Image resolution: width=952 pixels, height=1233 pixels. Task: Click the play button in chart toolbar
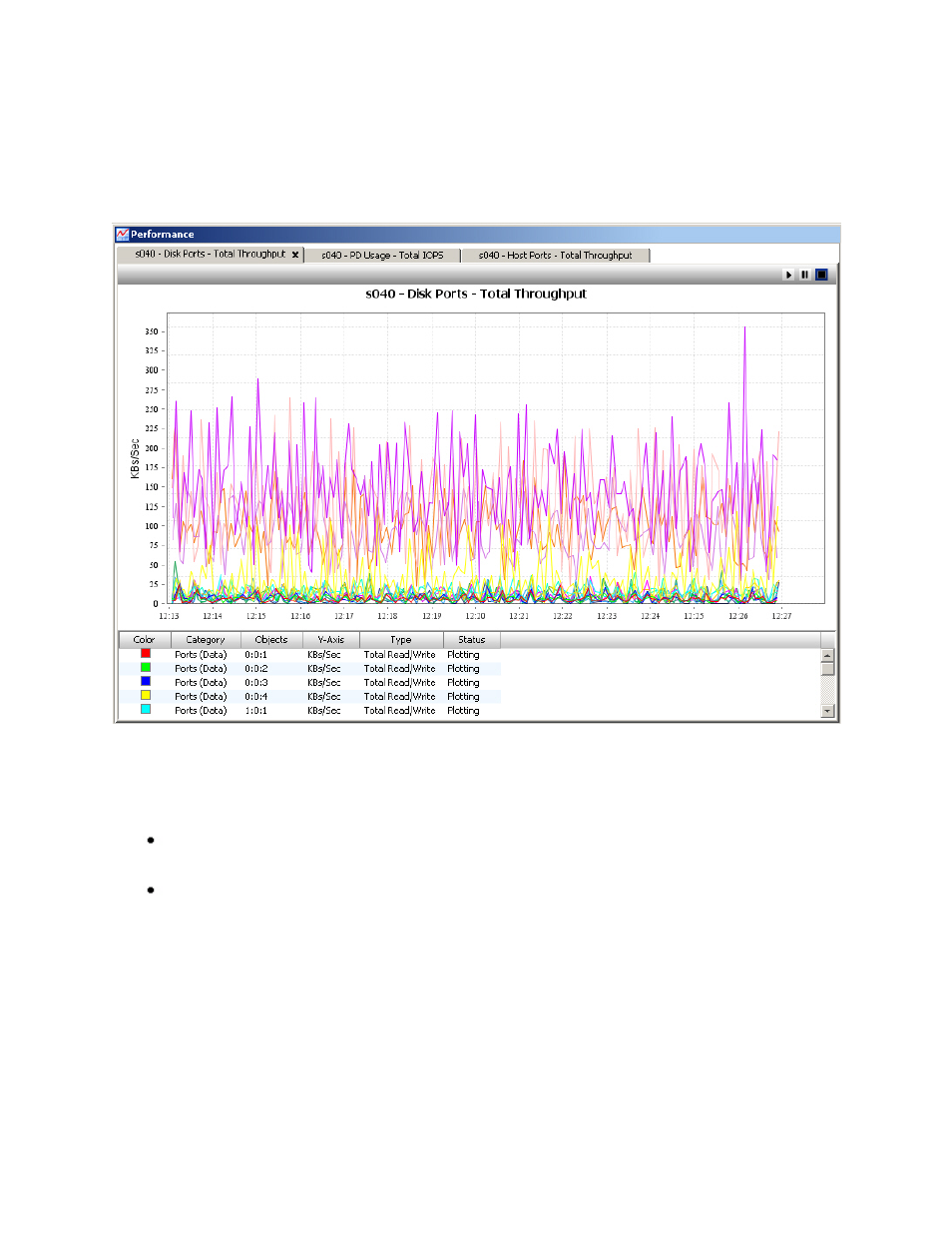788,275
